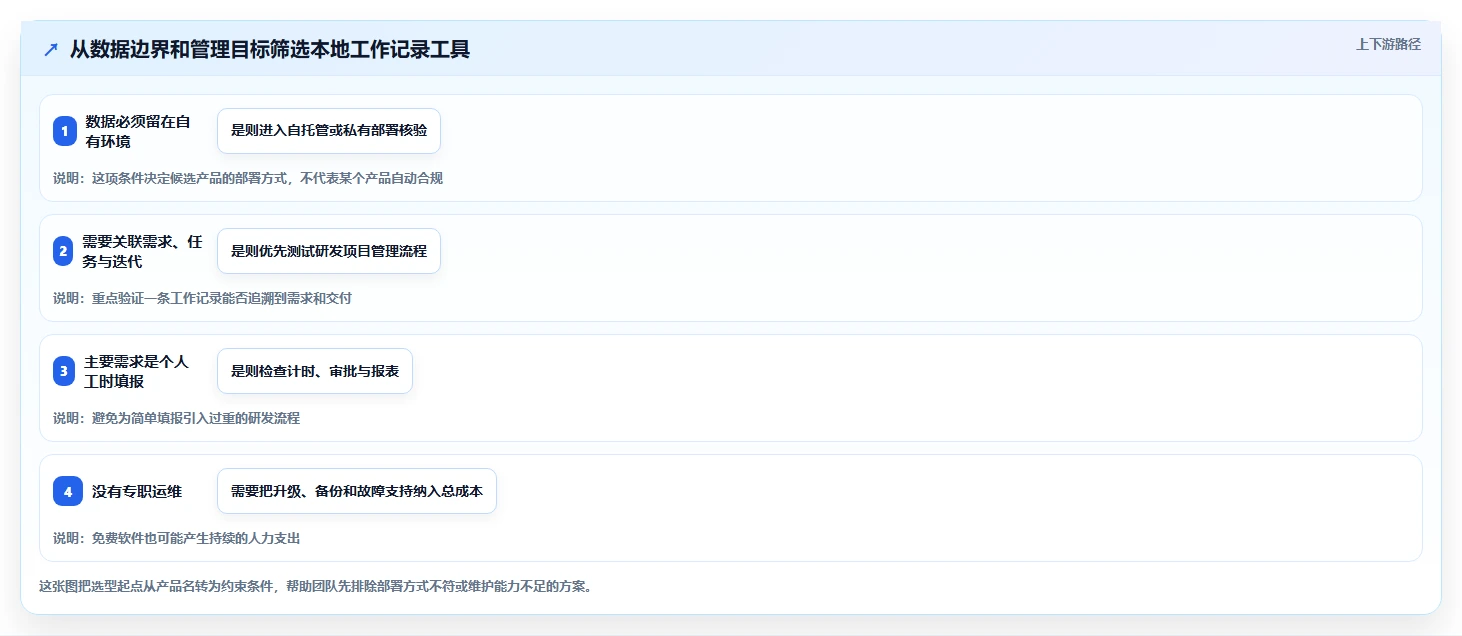Viewport: 1462px width, 636px height.
Task: Click the 是则进入自托管或私有部署核验 pill
Action: [x=329, y=131]
